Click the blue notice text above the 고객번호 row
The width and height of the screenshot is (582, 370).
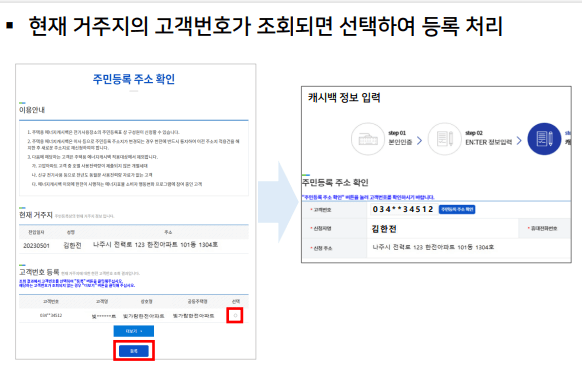pos(368,197)
